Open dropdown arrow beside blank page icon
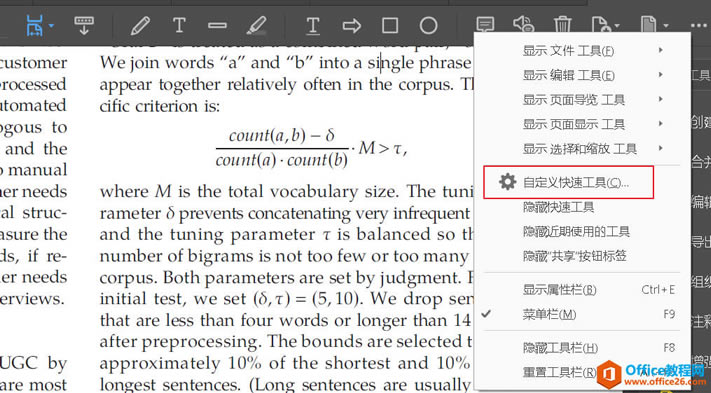The width and height of the screenshot is (711, 393). (x=666, y=25)
